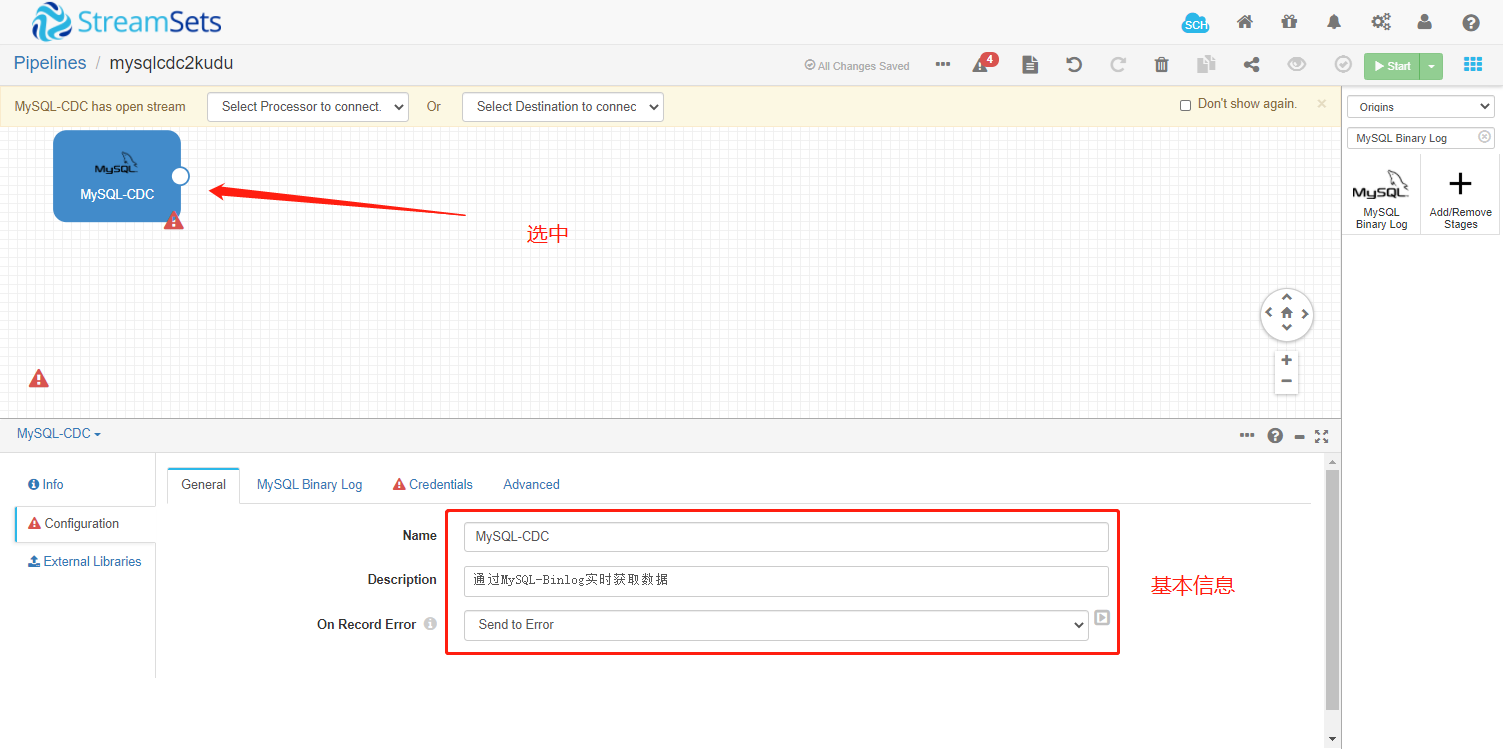
Task: Open the pipeline notes document icon
Action: pos(1030,65)
